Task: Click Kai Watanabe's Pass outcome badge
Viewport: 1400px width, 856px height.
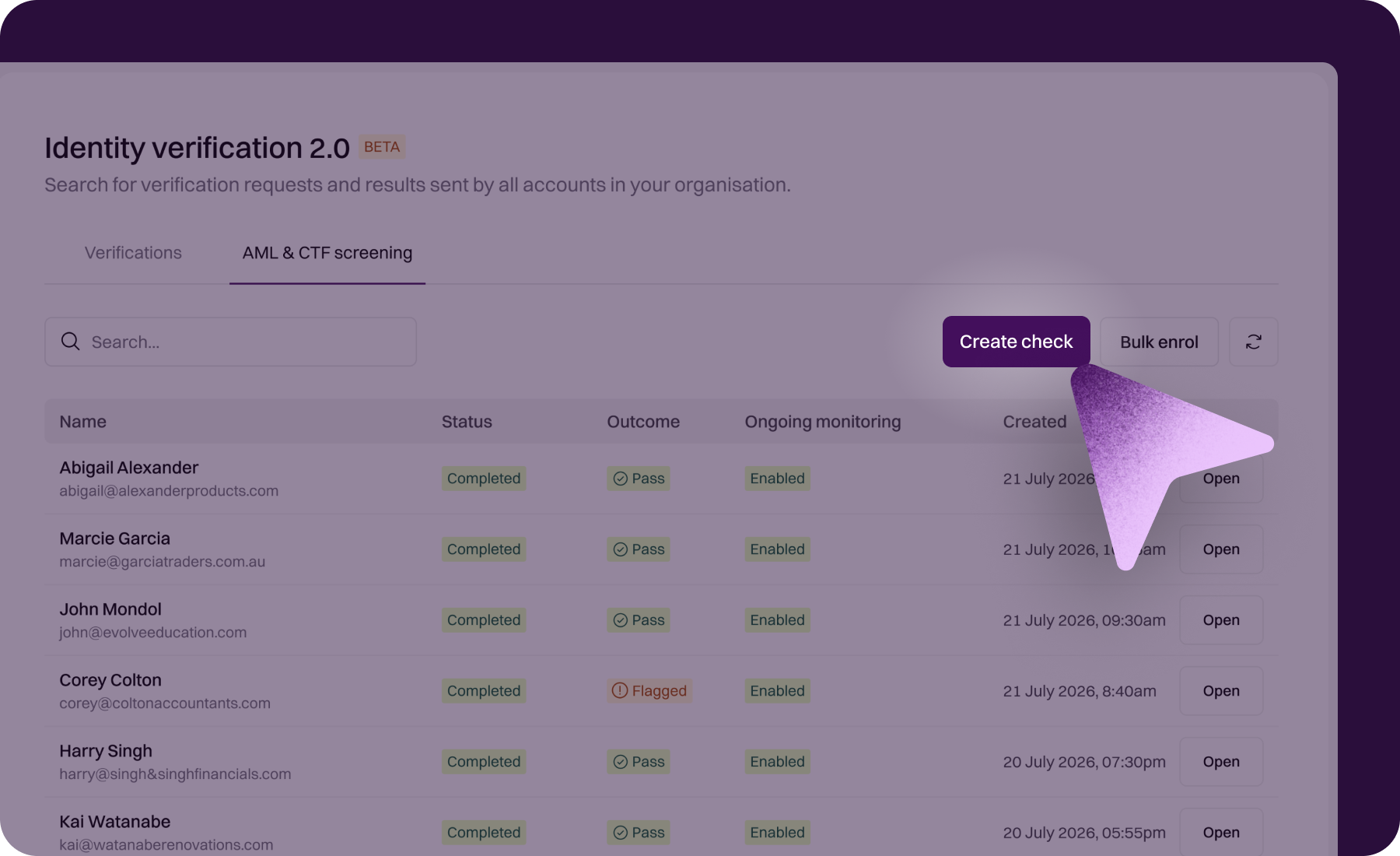Action: [x=639, y=833]
